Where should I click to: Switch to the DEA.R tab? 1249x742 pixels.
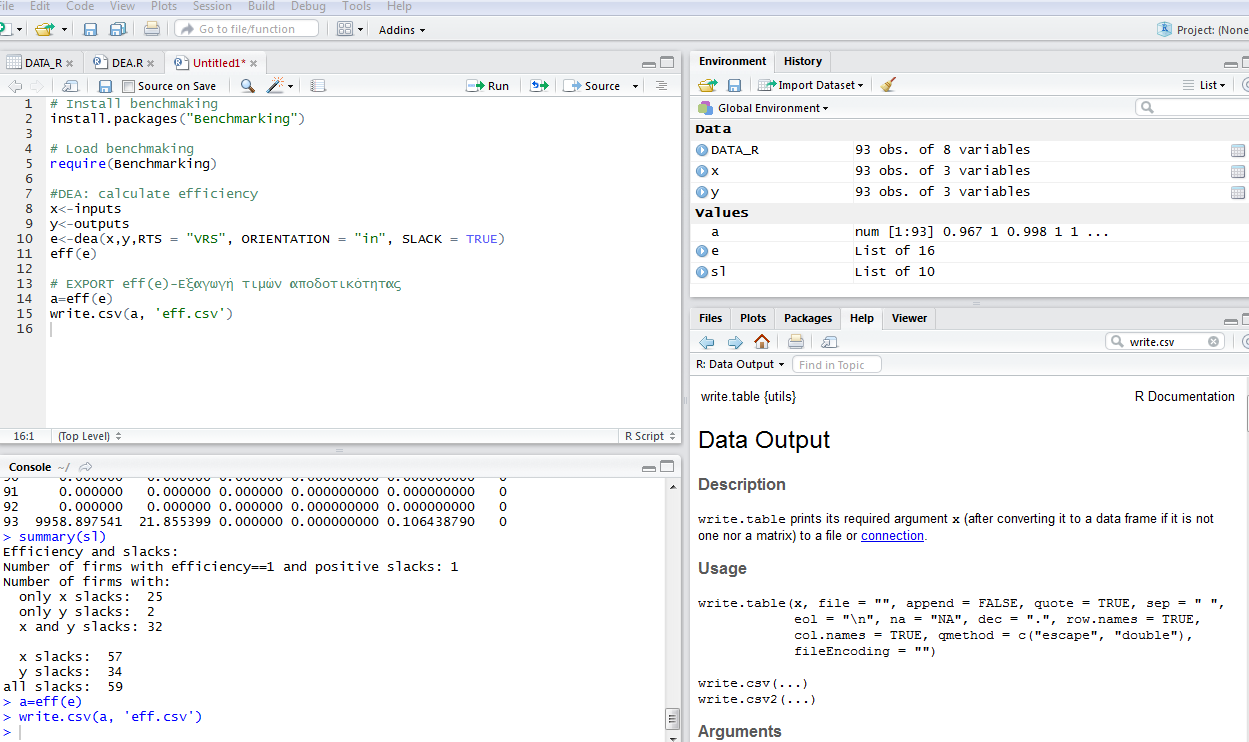[124, 63]
